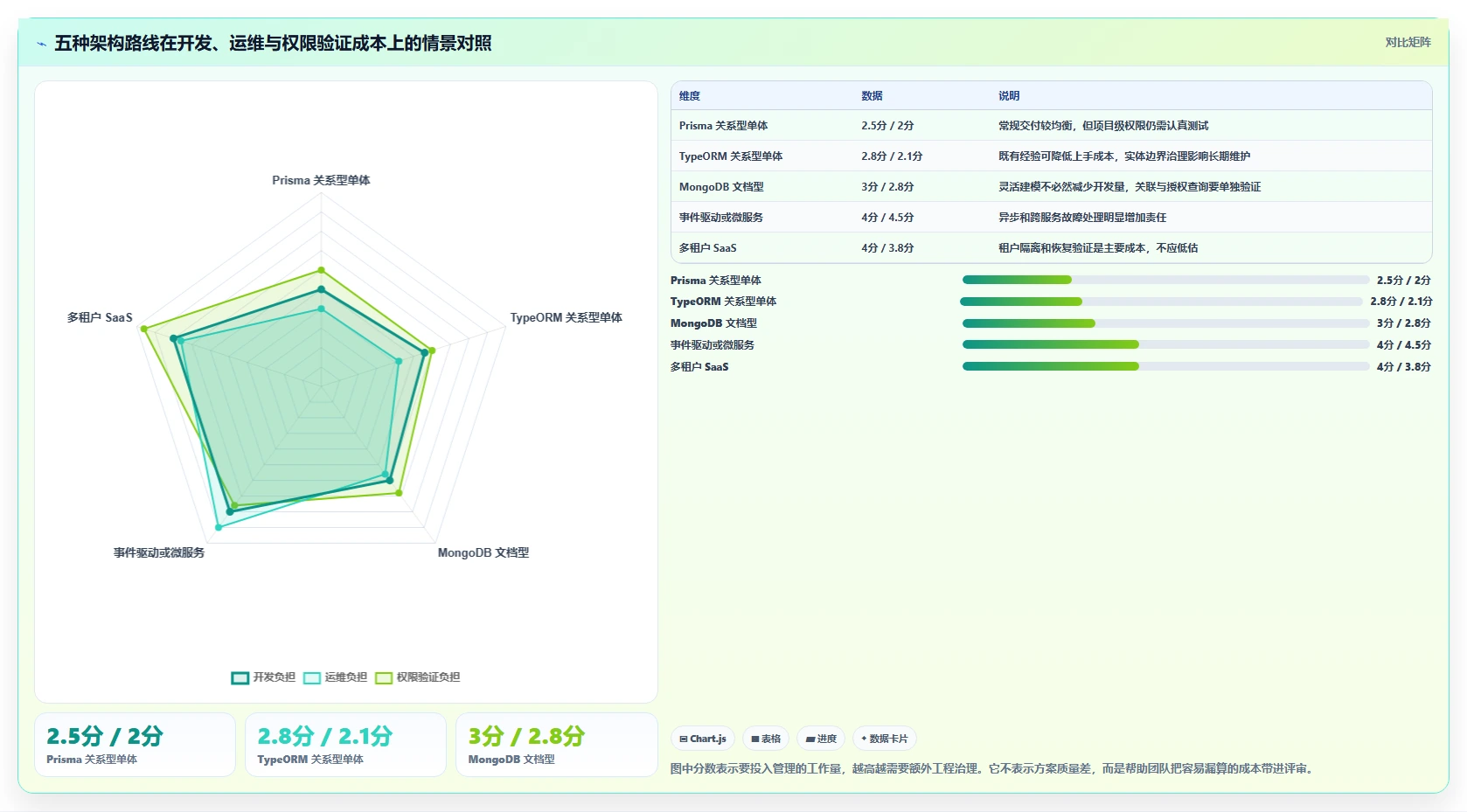The width and height of the screenshot is (1467, 812).
Task: Click the radar axis label Prisma 关系型单体
Action: 321,180
